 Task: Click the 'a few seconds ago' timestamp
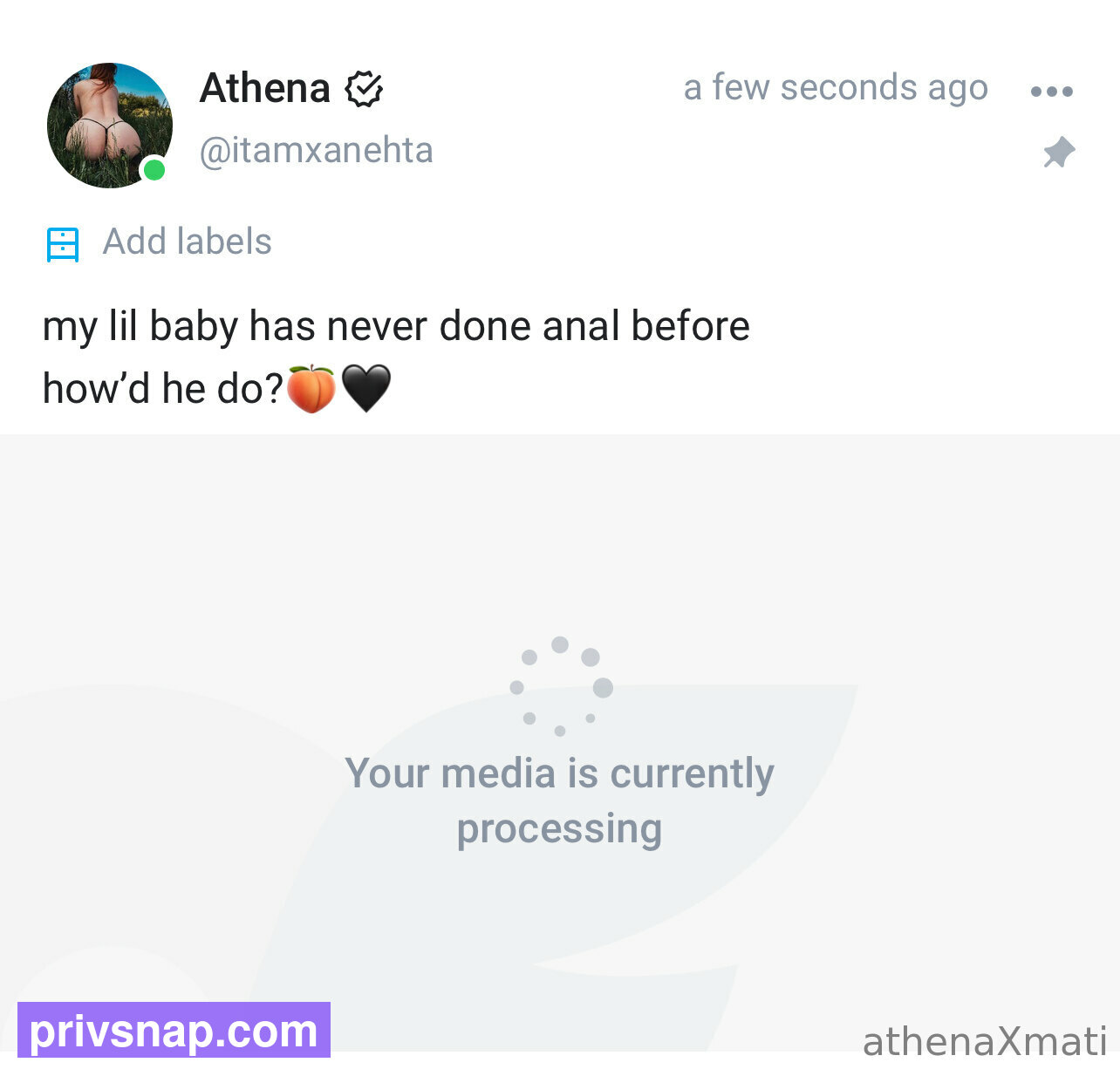click(x=836, y=87)
